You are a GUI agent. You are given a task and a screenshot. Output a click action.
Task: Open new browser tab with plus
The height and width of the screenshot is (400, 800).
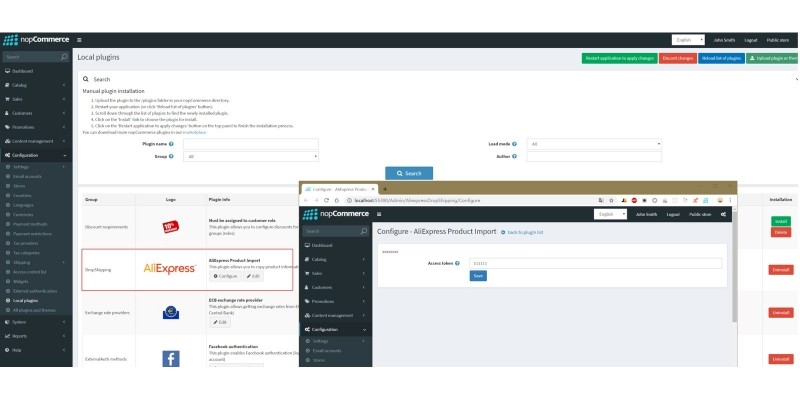pos(385,189)
